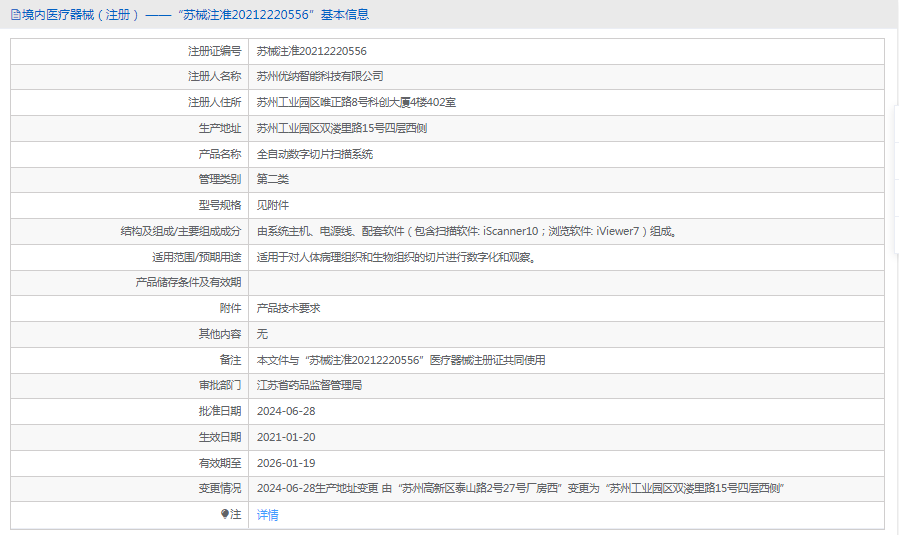Click the structure description mentioning iScanner10
The height and width of the screenshot is (535, 899).
pyautogui.click(x=468, y=231)
